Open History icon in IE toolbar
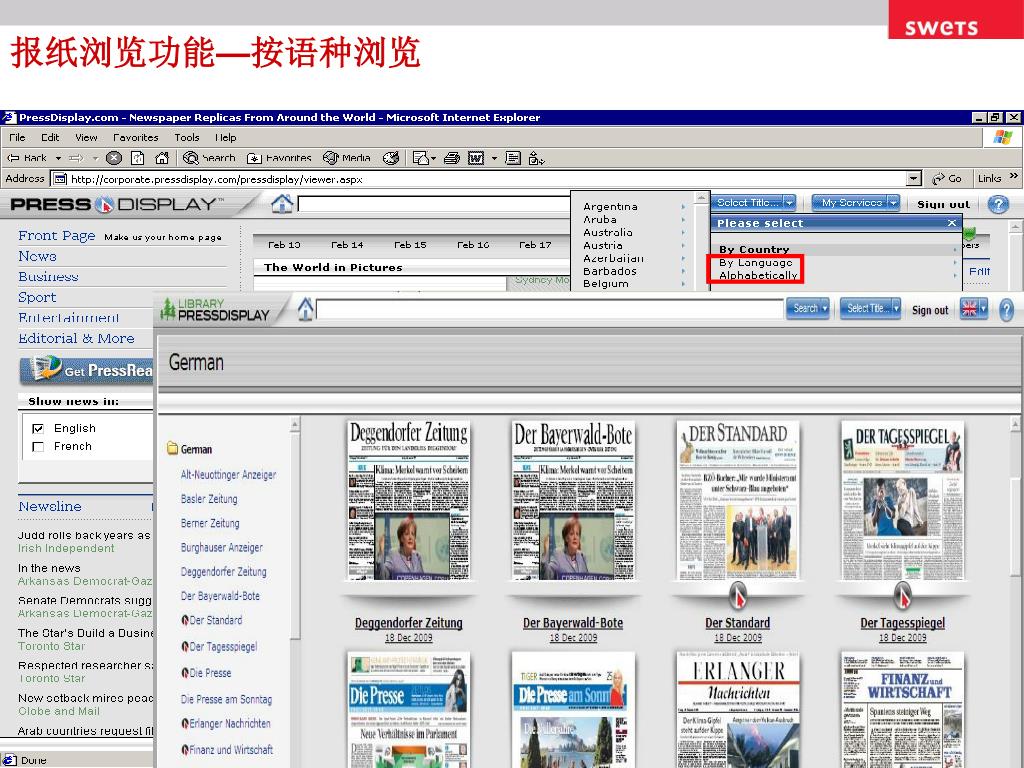1024x768 pixels. click(391, 158)
